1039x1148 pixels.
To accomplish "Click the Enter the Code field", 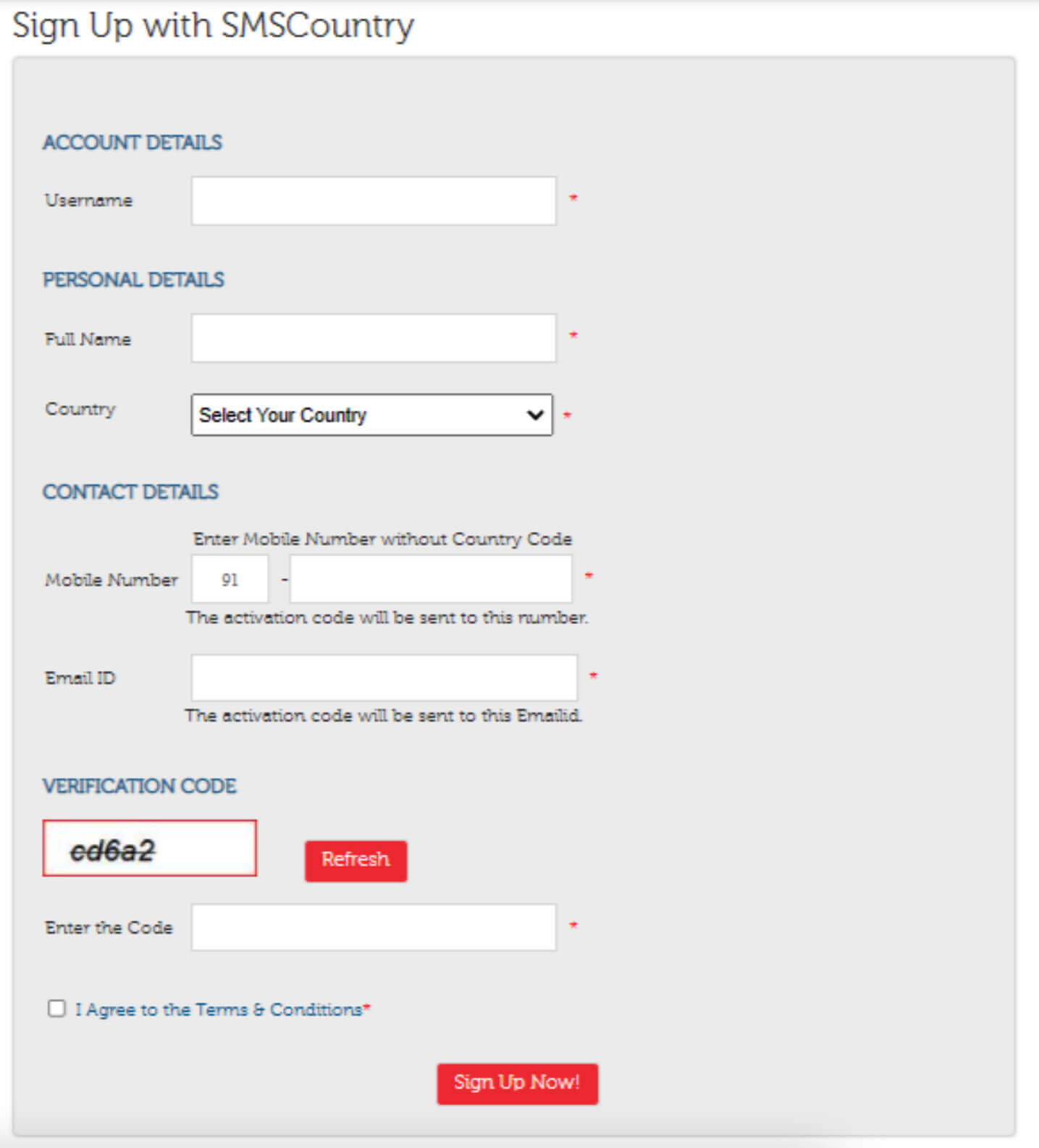I will pos(373,927).
